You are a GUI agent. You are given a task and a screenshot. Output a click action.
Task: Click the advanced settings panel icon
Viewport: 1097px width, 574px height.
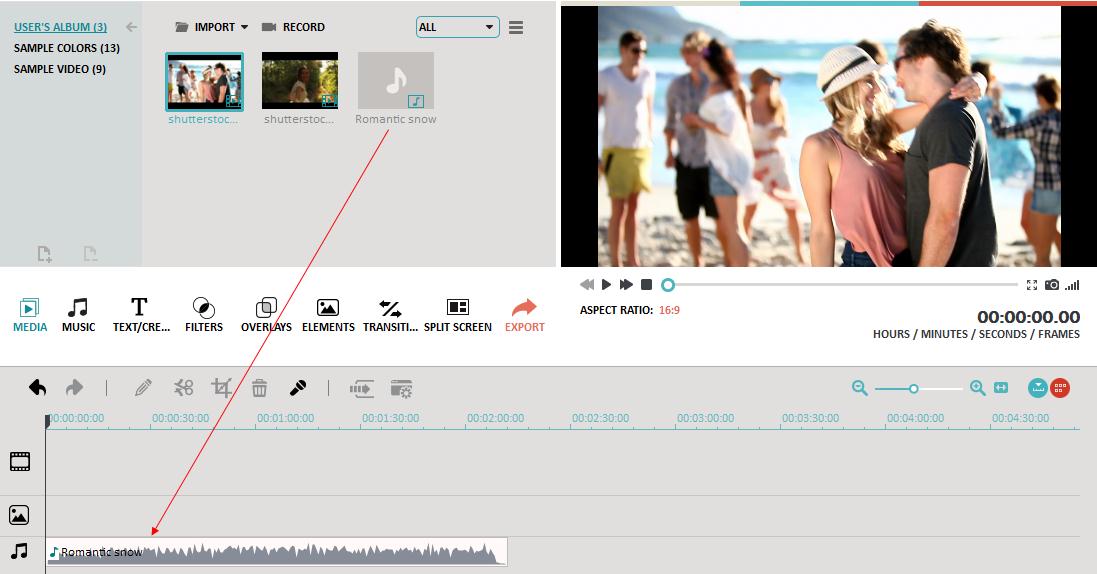[x=402, y=388]
